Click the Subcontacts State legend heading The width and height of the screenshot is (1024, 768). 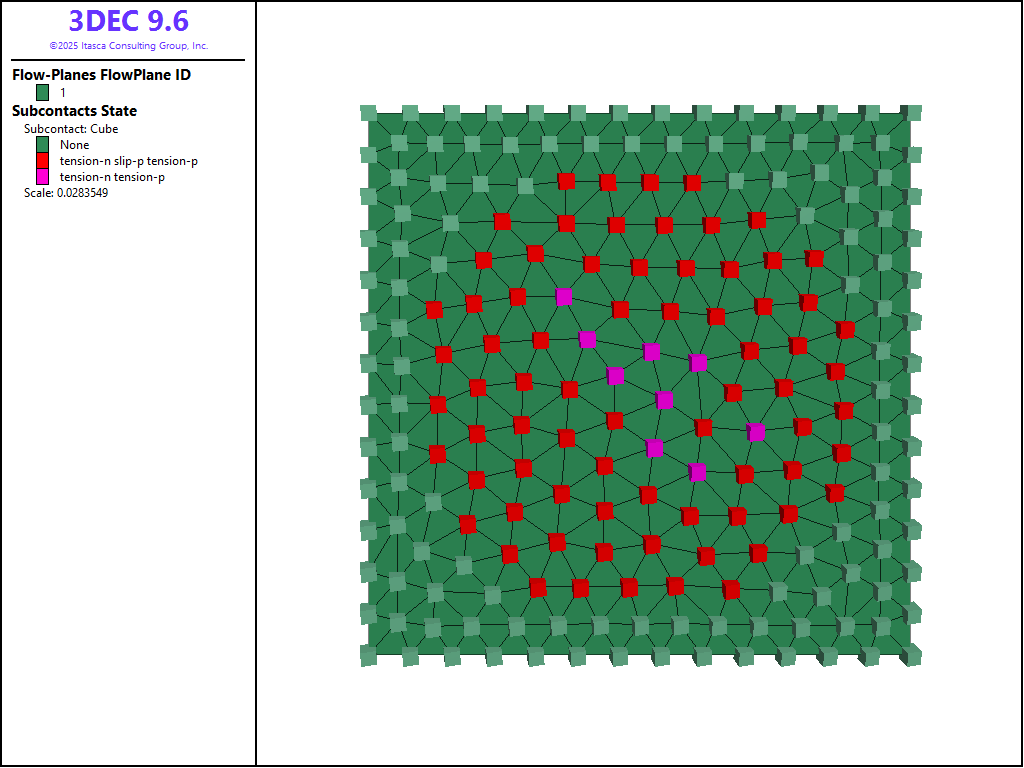point(74,111)
